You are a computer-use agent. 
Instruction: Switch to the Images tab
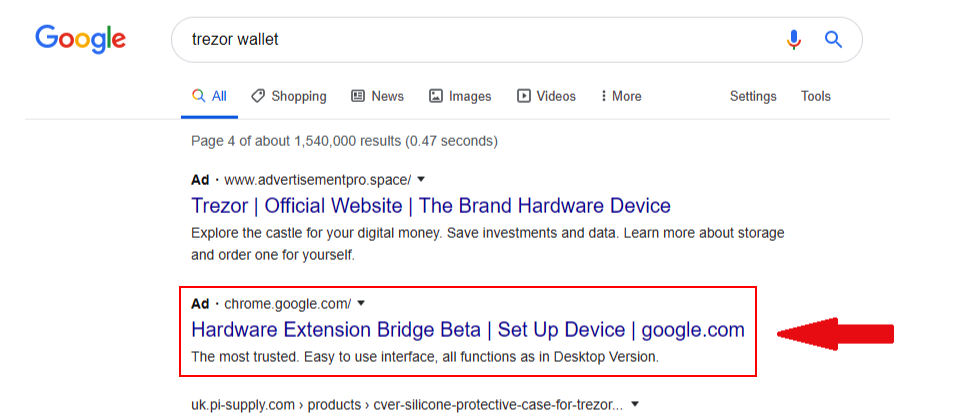[460, 96]
